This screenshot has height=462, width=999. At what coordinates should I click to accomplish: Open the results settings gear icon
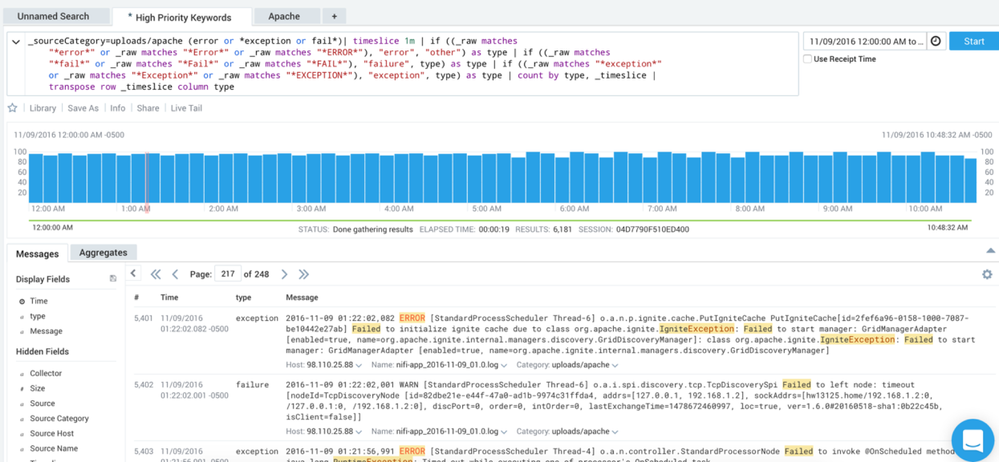pyautogui.click(x=987, y=274)
